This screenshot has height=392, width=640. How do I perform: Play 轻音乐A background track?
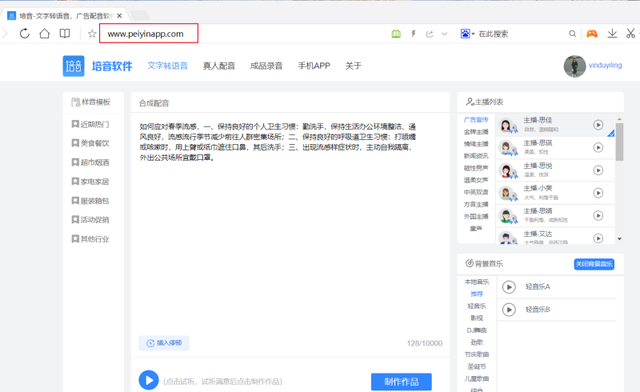click(509, 287)
